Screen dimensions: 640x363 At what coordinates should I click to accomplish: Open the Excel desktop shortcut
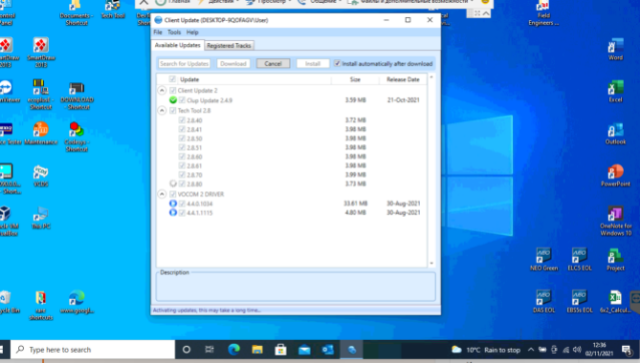pyautogui.click(x=616, y=91)
